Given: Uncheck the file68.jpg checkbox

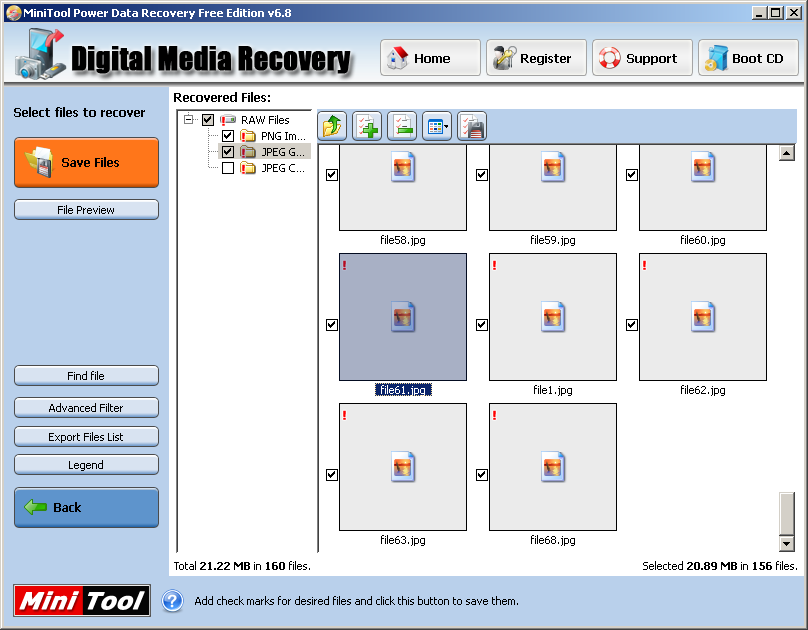Looking at the screenshot, I should coord(482,475).
